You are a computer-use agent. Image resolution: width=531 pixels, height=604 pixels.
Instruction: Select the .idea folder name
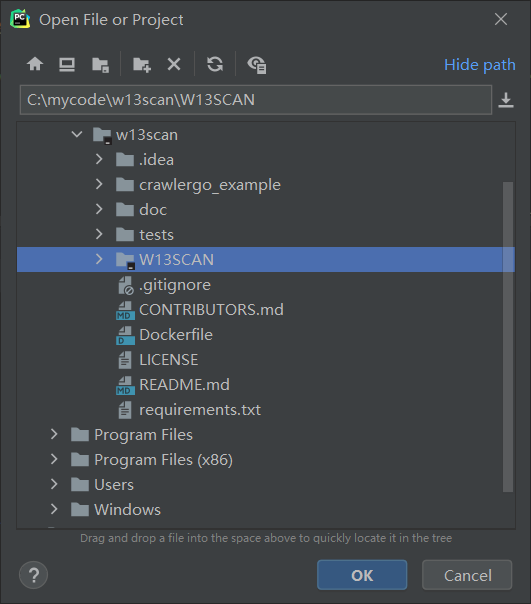[x=156, y=159]
